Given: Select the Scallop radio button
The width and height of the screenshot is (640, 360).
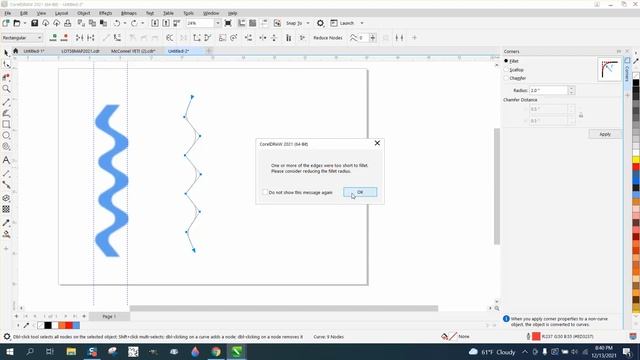Looking at the screenshot, I should pos(506,70).
